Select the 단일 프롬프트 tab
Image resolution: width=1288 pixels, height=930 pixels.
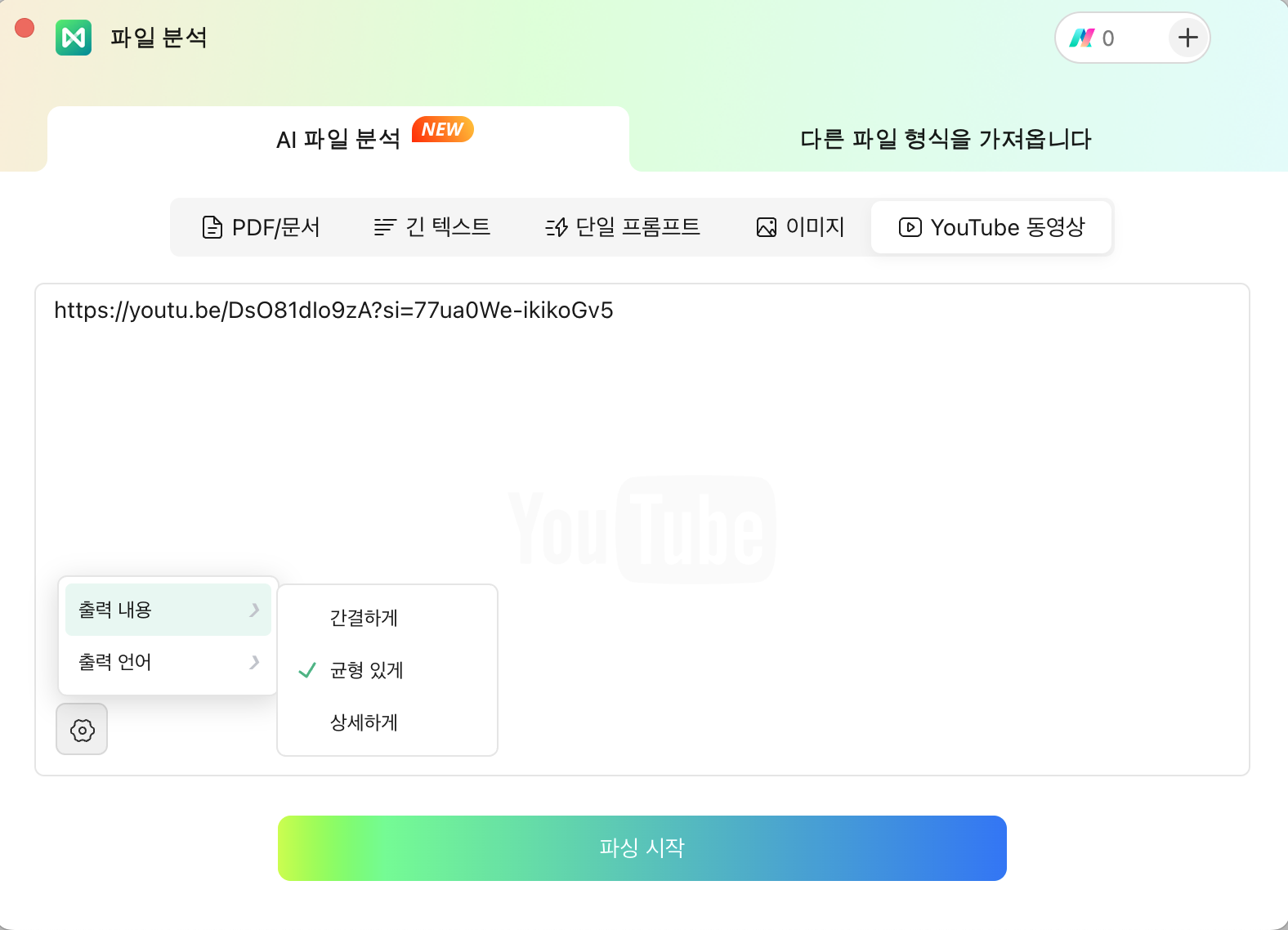[x=623, y=227]
